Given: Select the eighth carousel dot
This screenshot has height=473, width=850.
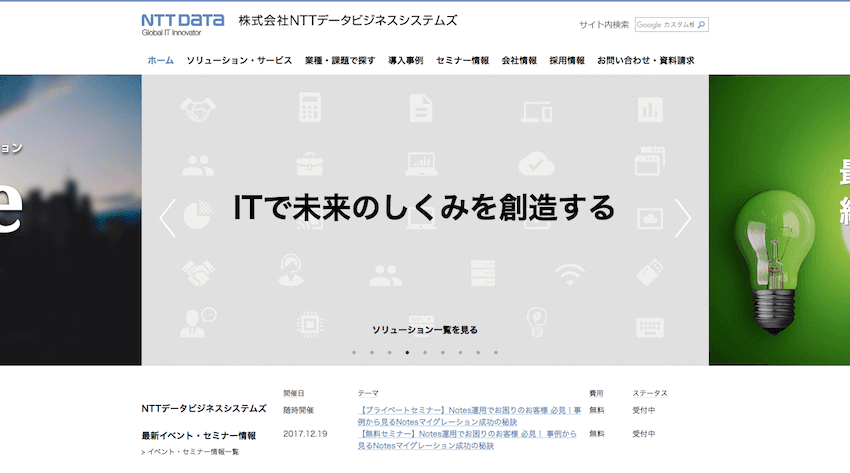Looking at the screenshot, I should [x=478, y=352].
